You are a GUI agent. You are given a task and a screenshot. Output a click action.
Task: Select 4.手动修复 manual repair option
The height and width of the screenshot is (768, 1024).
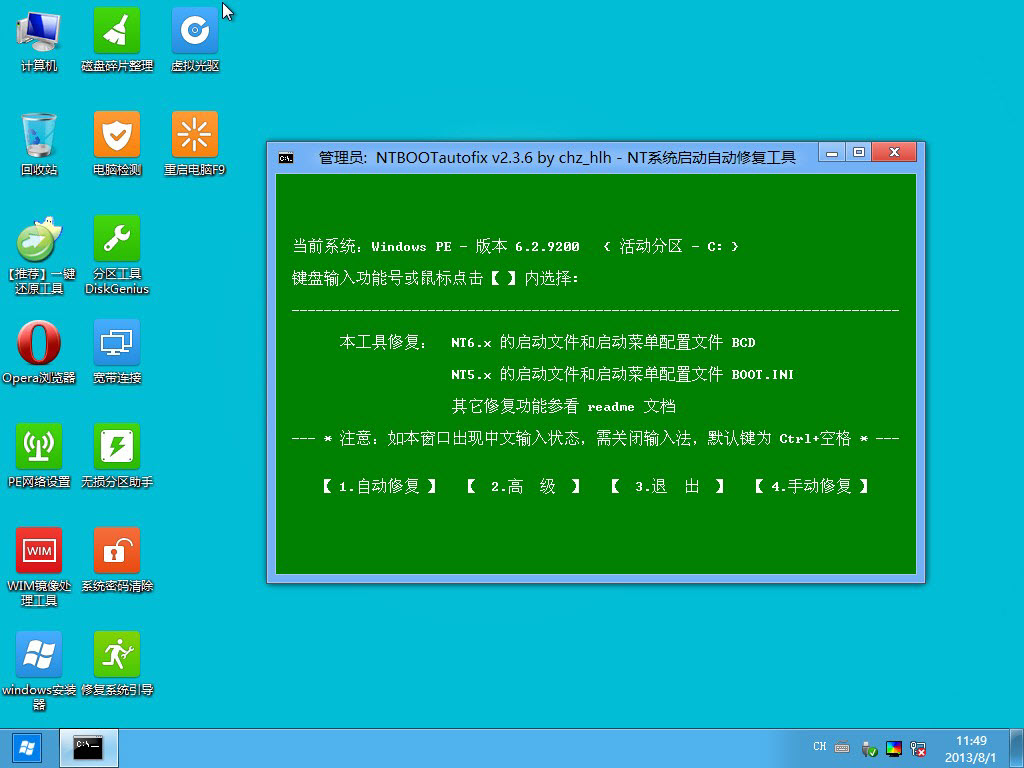pyautogui.click(x=811, y=486)
